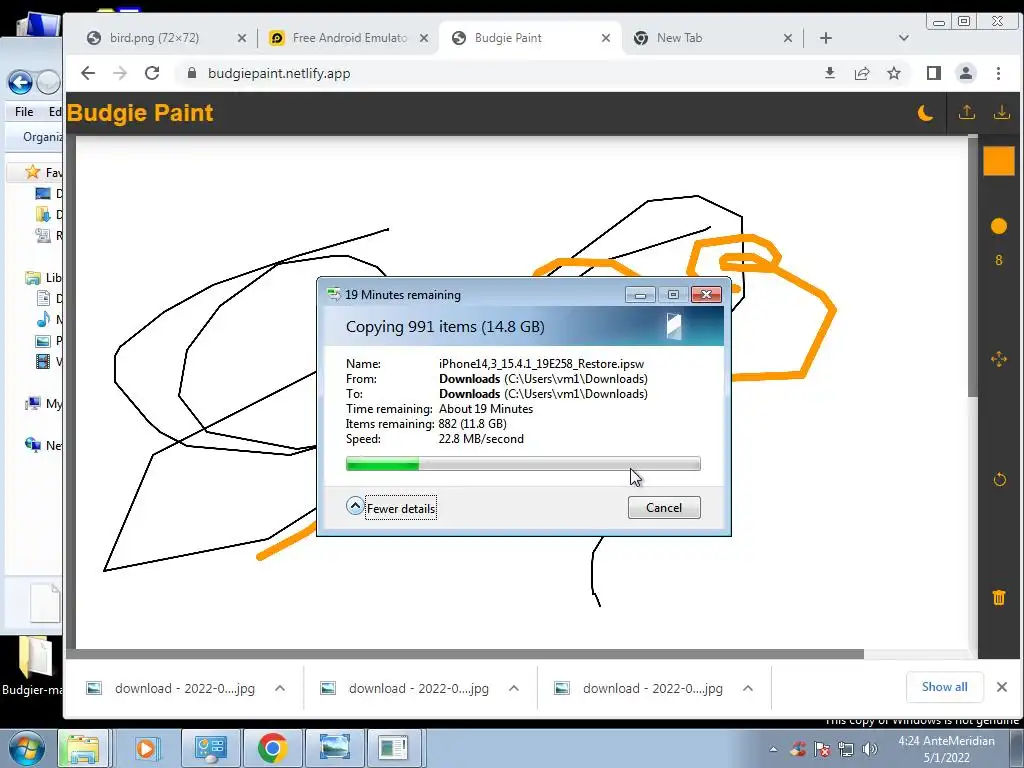This screenshot has width=1024, height=768.
Task: Select the Budgier-ma desktop folder icon
Action: (33, 666)
